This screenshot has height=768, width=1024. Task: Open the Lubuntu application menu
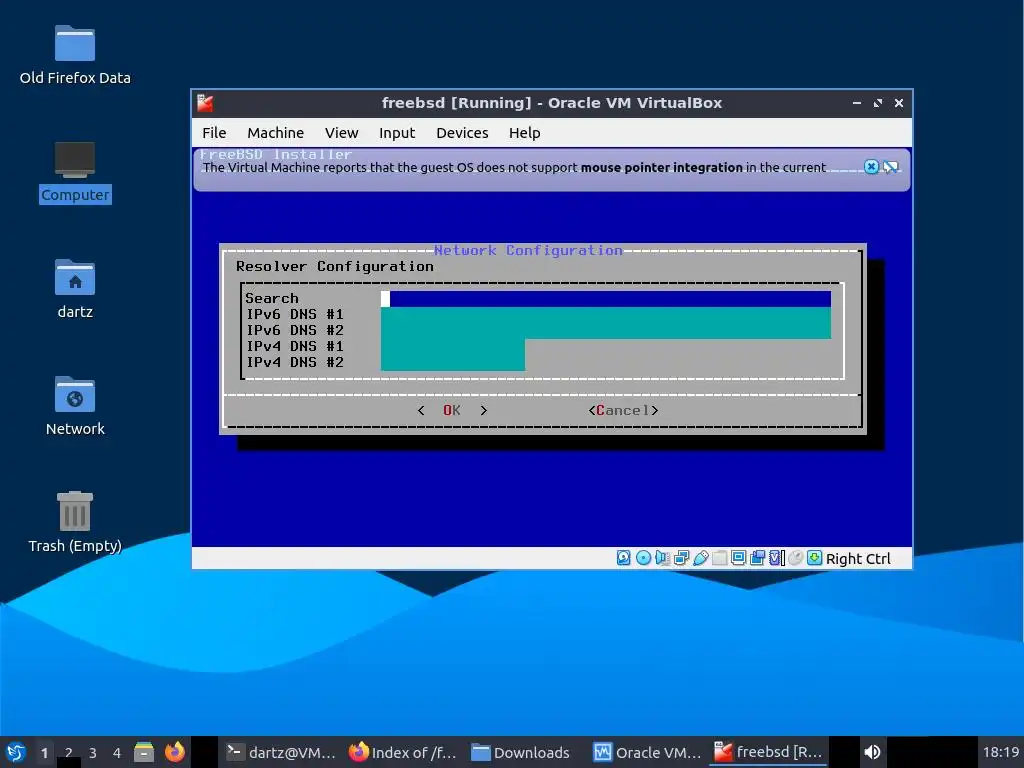(16, 752)
